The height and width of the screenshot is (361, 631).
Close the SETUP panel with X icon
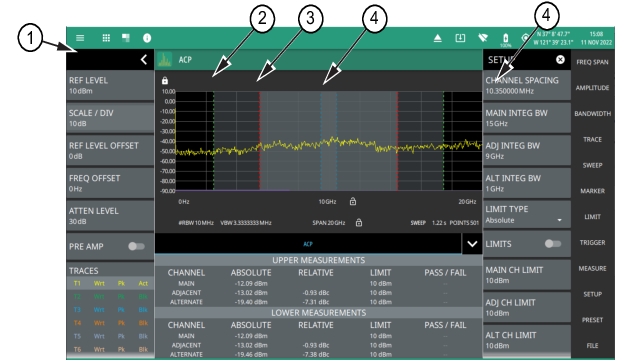coord(560,60)
